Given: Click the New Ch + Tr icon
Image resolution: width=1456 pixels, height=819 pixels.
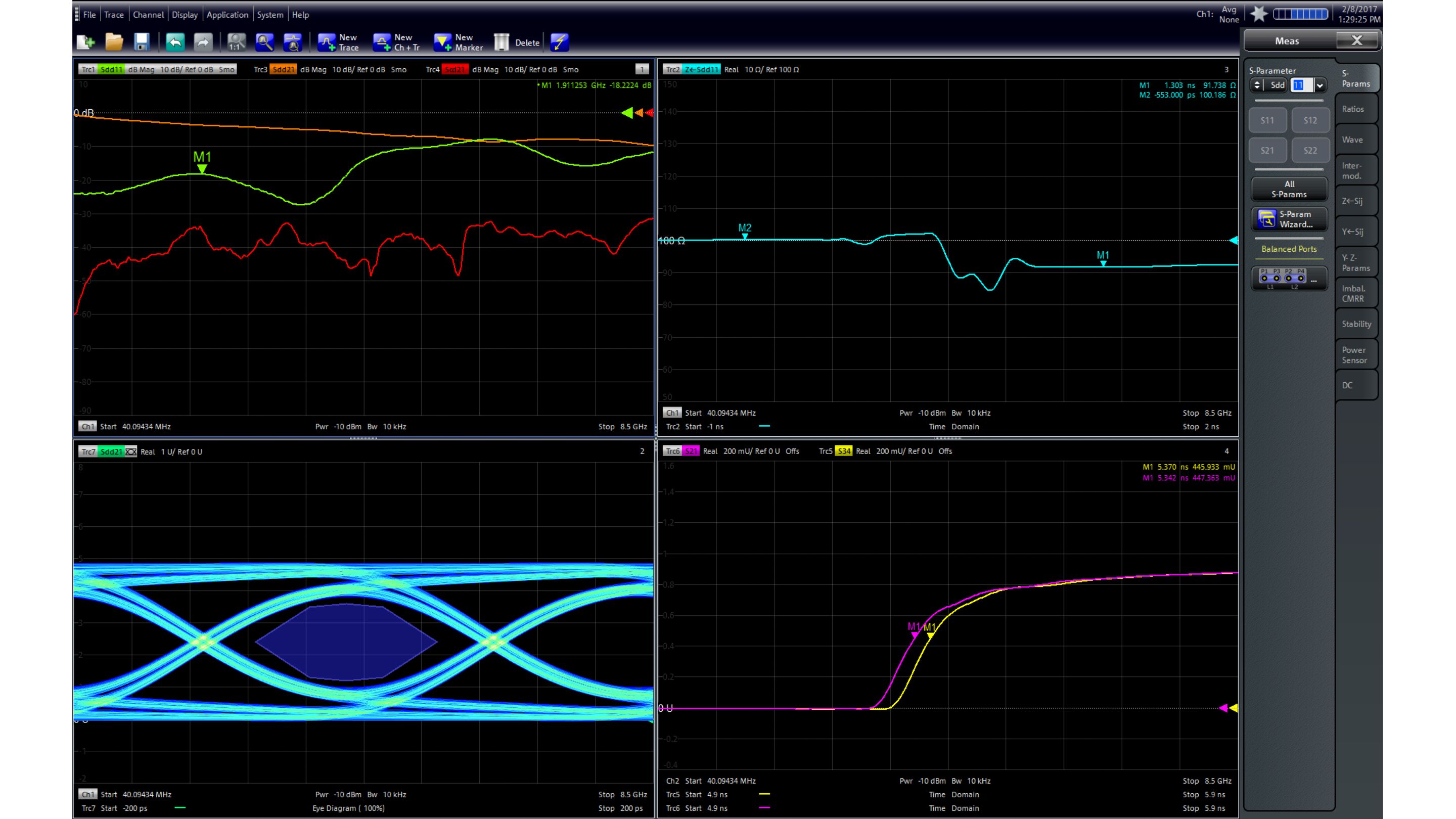Looking at the screenshot, I should tap(383, 42).
